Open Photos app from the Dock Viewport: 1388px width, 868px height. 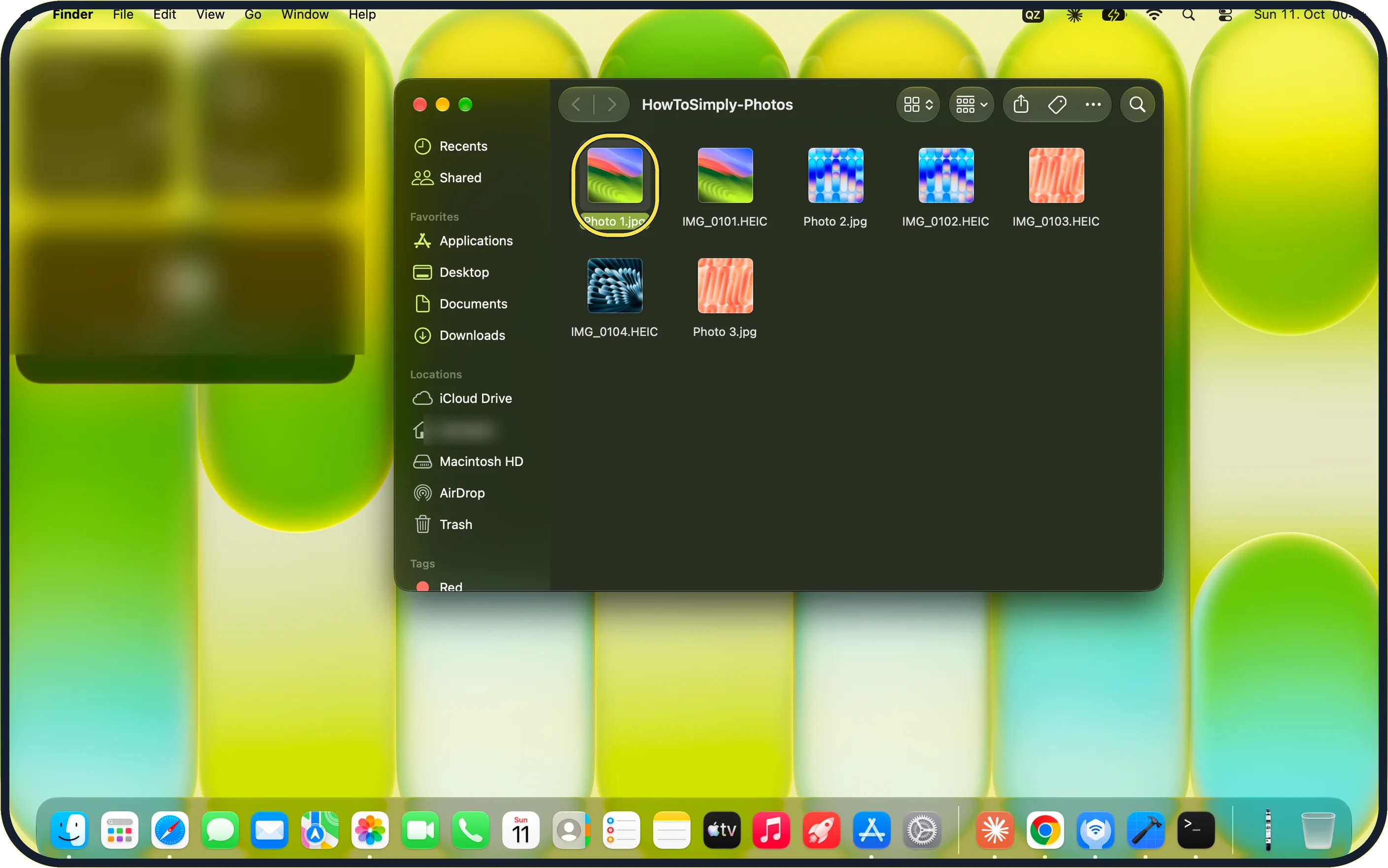coord(370,830)
